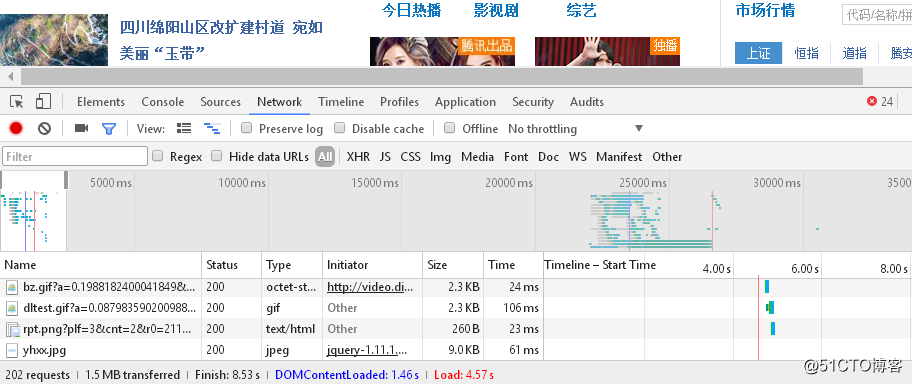
Task: Select the 恒指 market tab
Action: [807, 54]
